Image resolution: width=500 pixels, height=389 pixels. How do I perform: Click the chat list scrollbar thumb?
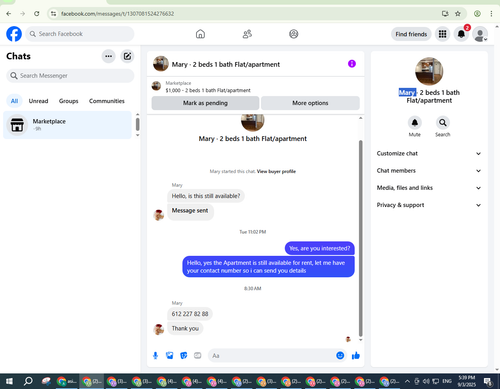pos(137,124)
